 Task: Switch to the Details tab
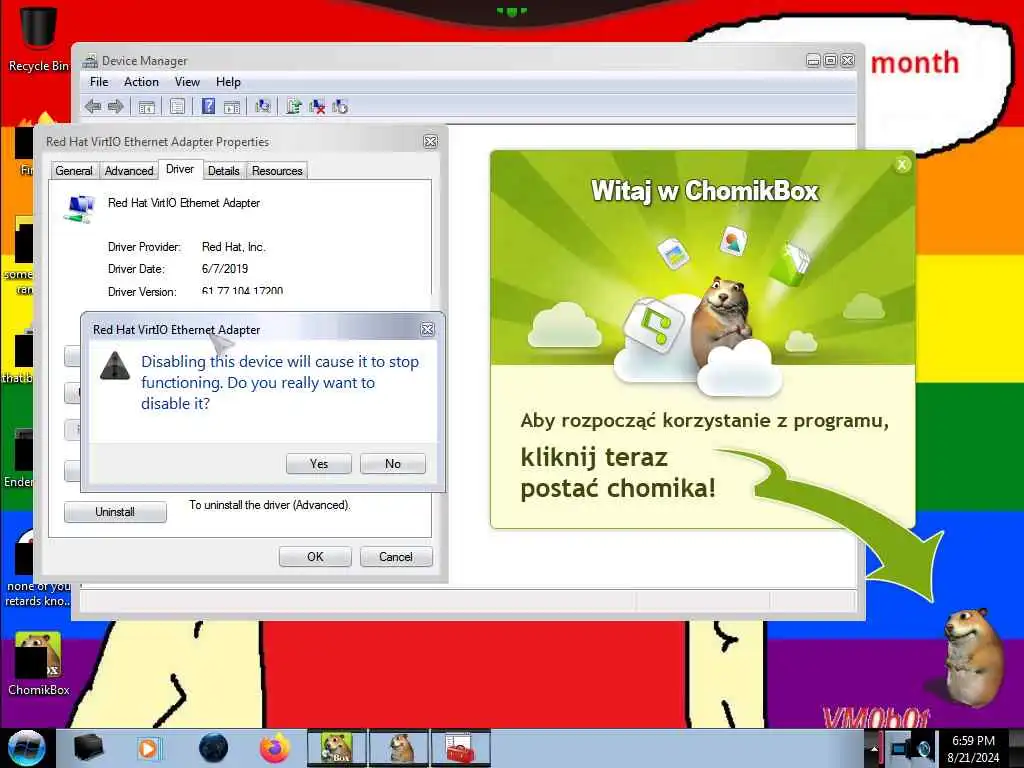tap(223, 170)
